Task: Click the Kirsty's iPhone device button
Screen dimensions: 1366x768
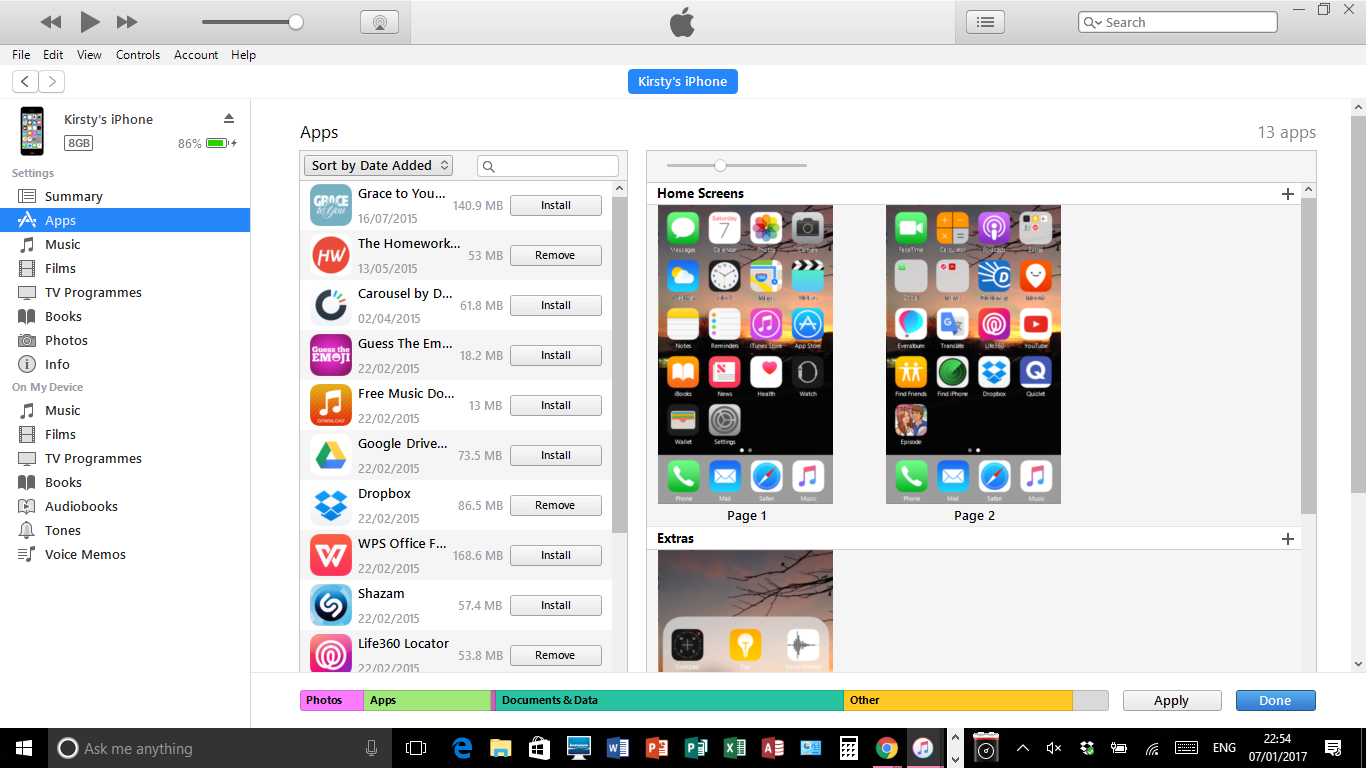Action: [x=683, y=82]
